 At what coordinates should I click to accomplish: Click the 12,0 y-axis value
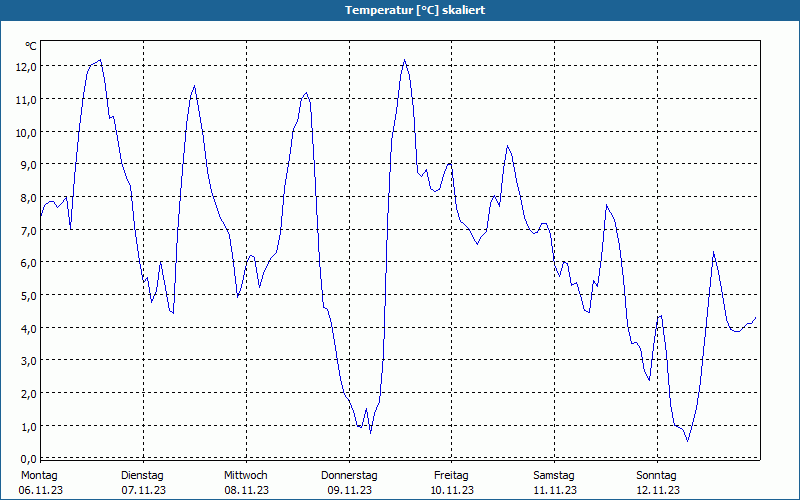26,67
